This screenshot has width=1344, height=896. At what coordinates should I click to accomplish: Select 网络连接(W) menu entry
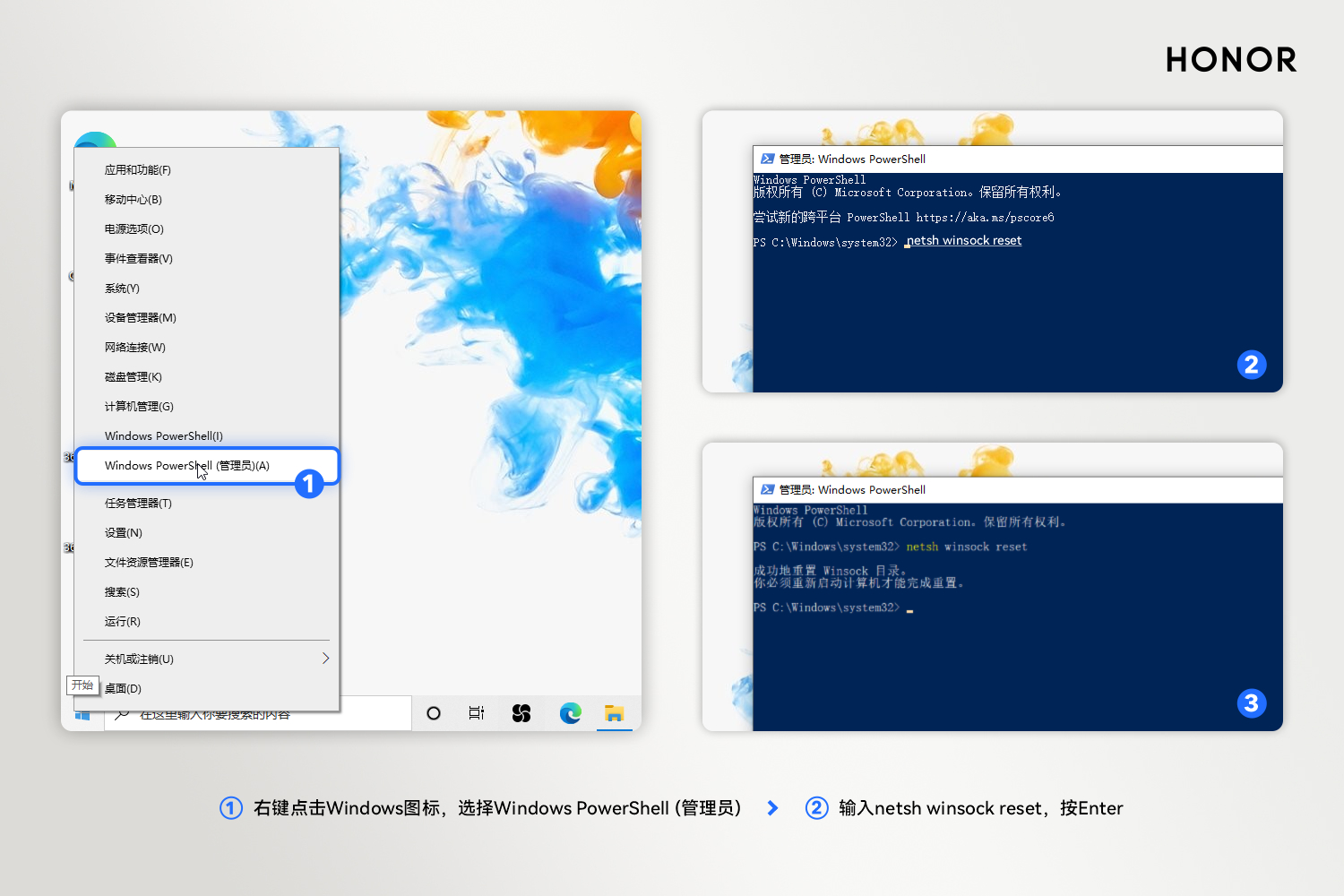207,348
